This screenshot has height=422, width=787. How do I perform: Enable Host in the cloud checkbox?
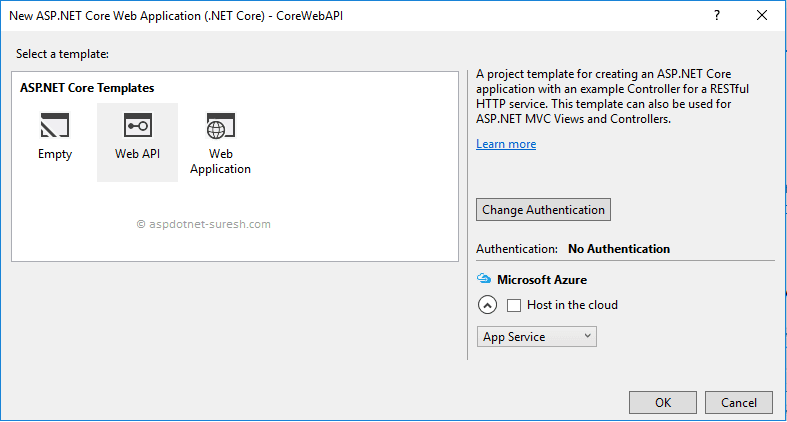pyautogui.click(x=514, y=305)
